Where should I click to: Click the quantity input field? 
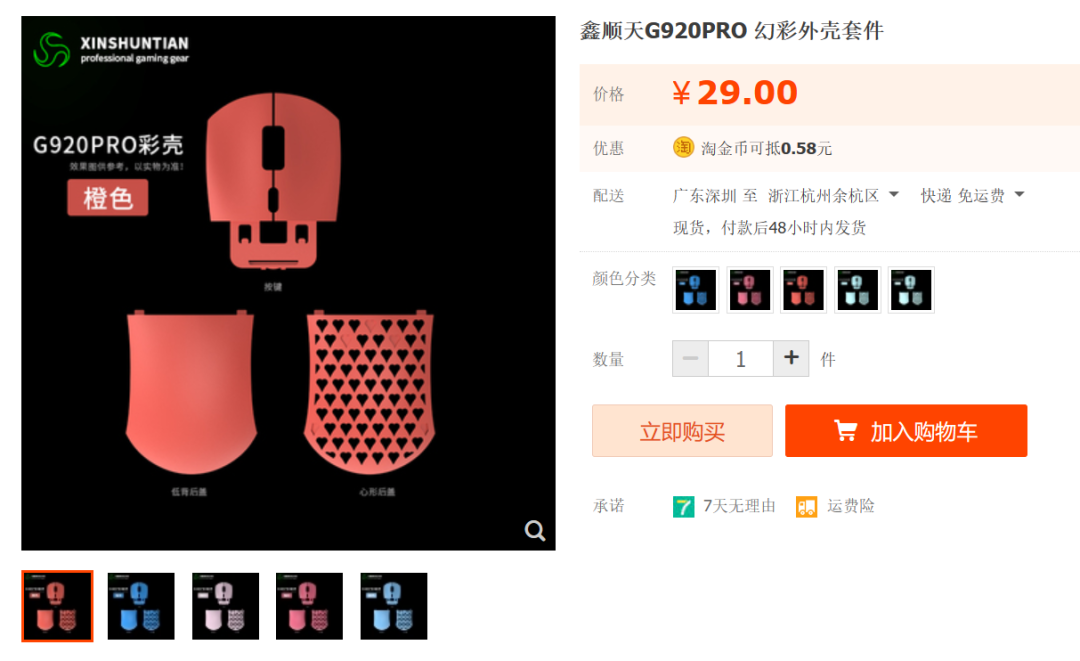point(740,358)
